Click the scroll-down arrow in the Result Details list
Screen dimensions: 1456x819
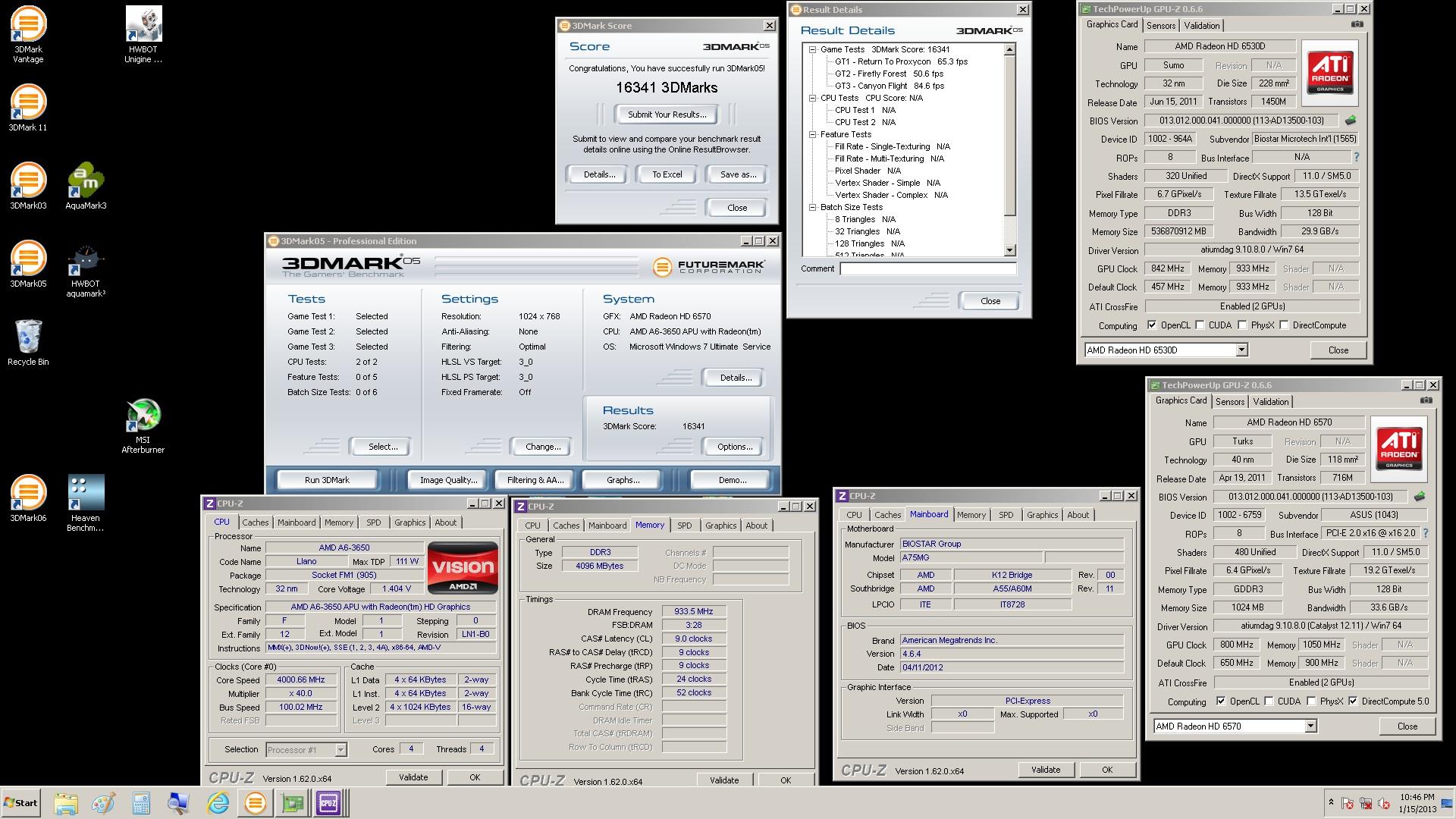pos(1009,250)
